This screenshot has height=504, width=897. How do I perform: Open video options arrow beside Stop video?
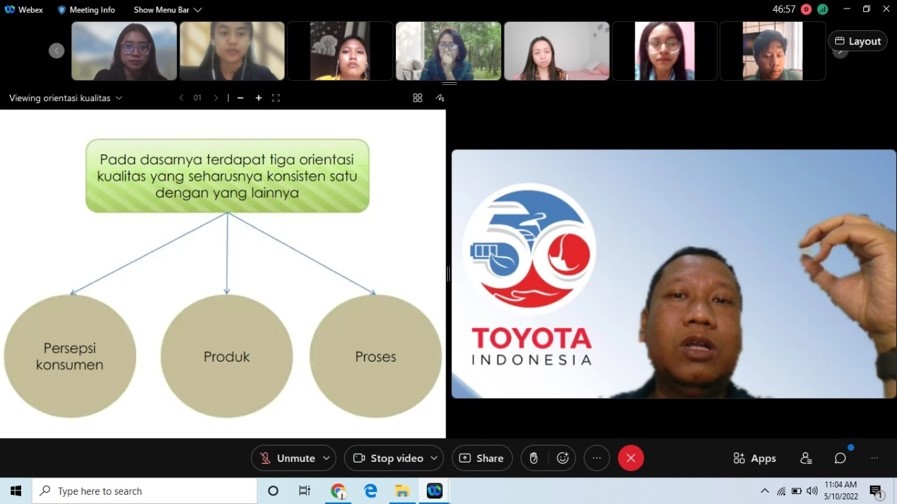434,458
